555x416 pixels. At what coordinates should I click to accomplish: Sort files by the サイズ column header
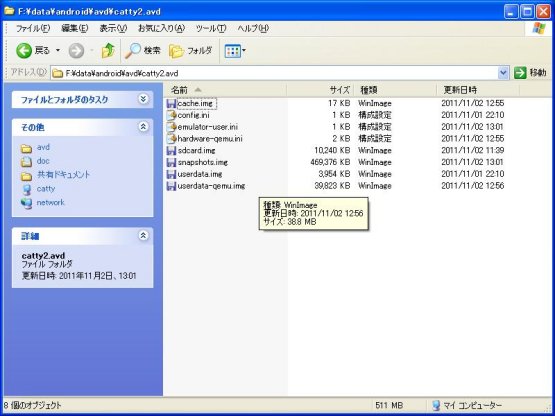coord(320,90)
